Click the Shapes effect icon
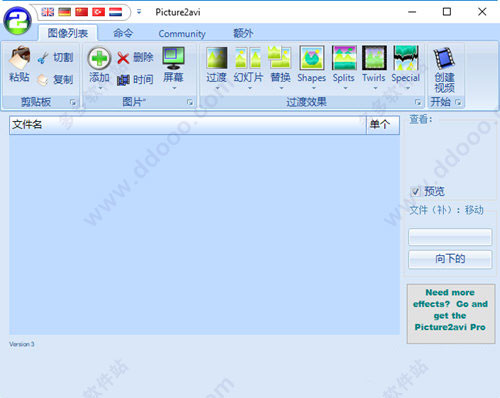The width and height of the screenshot is (500, 398). 312,58
